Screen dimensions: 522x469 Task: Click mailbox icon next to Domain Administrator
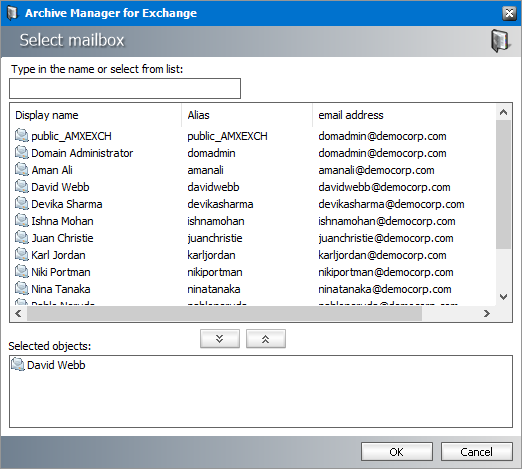tap(22, 152)
